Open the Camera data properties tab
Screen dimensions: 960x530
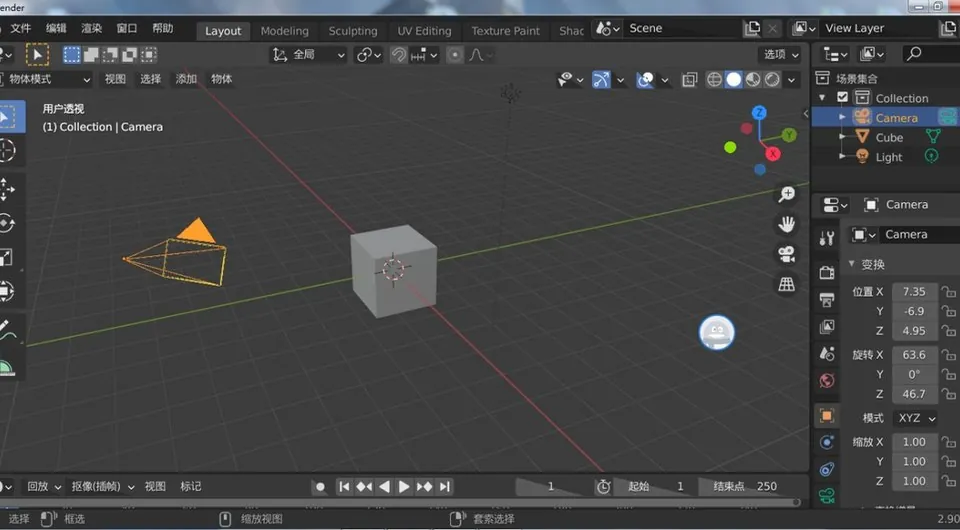click(827, 495)
